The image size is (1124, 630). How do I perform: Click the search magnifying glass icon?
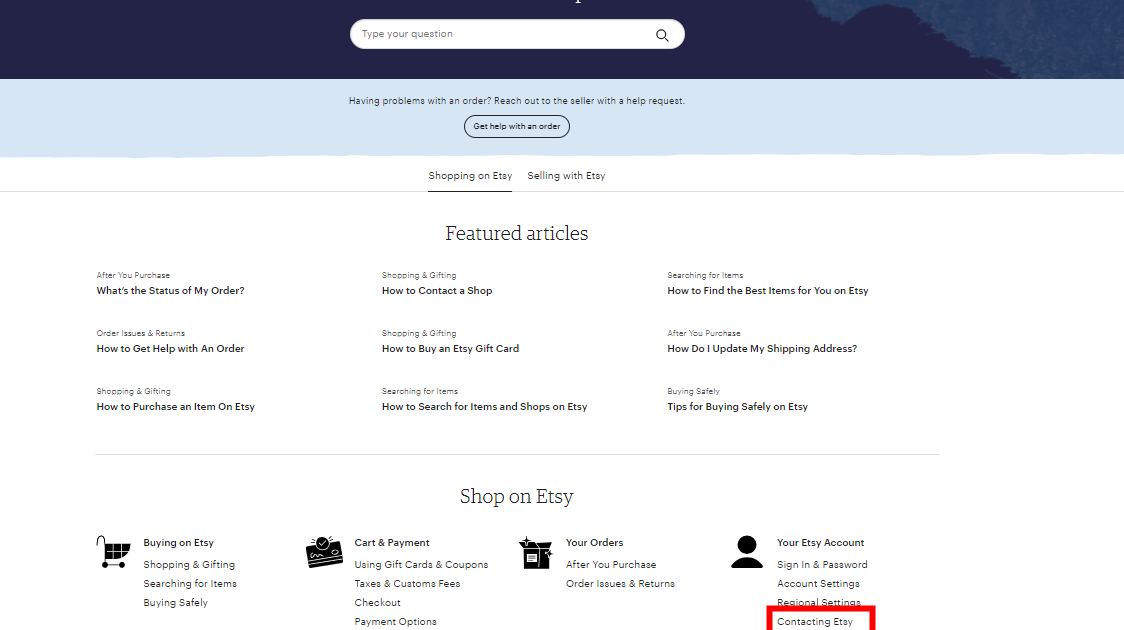[662, 33]
